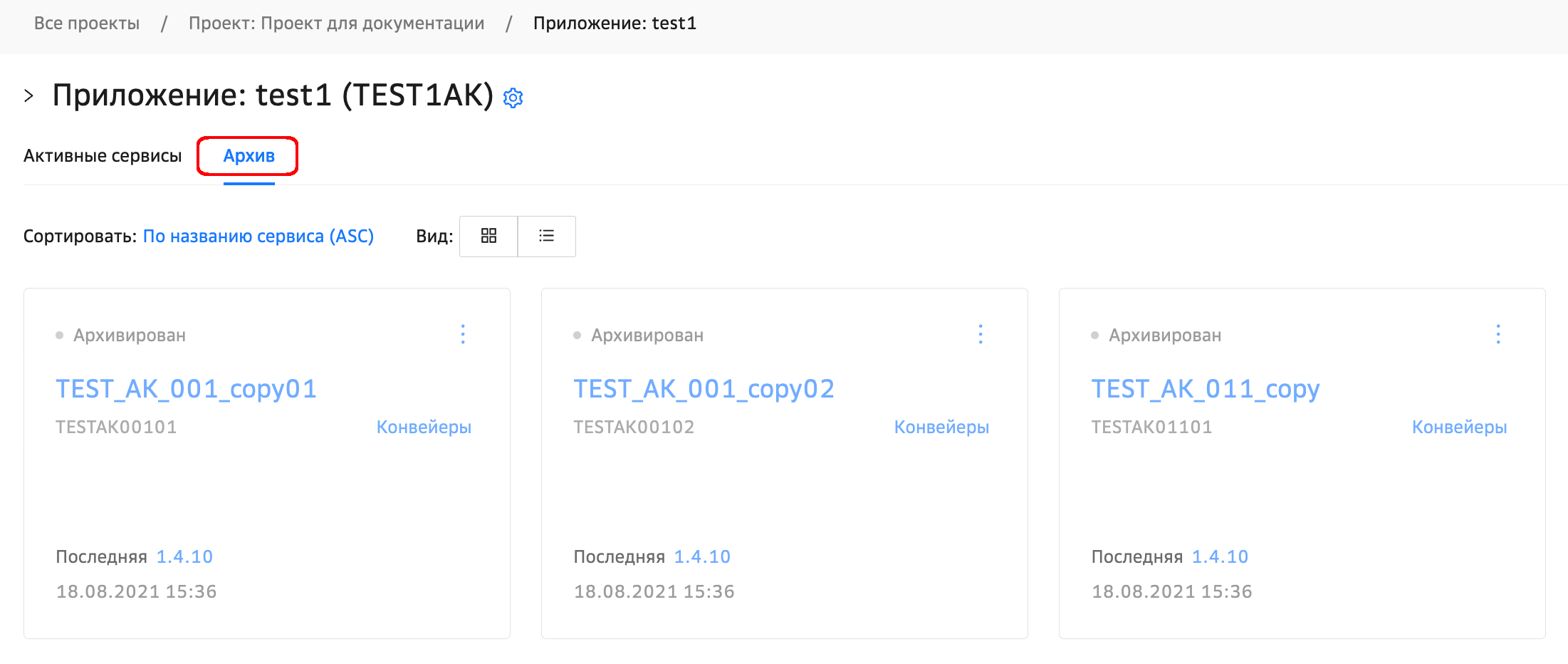Open sort by service name dropdown

tap(258, 236)
